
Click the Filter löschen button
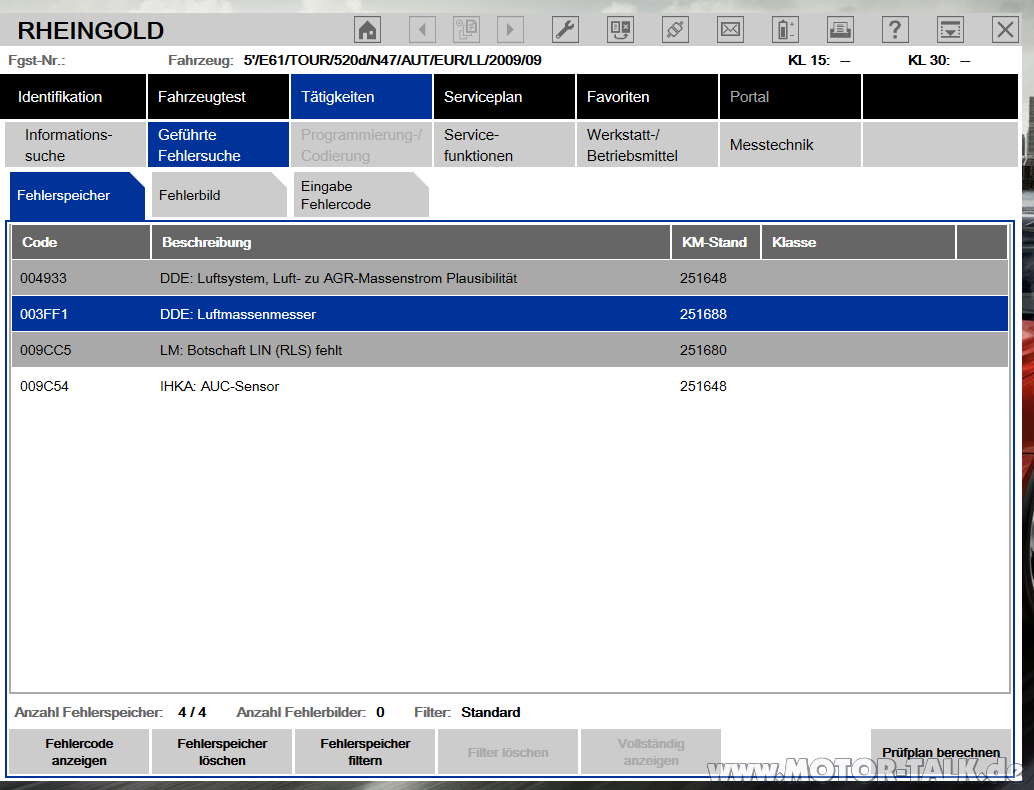click(x=508, y=752)
